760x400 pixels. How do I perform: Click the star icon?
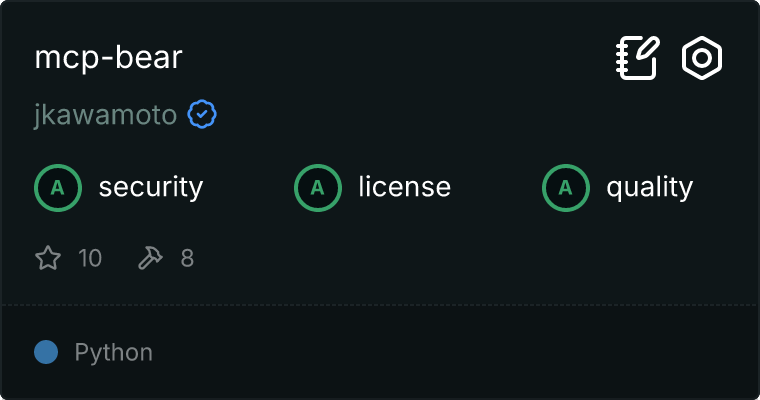tap(48, 257)
